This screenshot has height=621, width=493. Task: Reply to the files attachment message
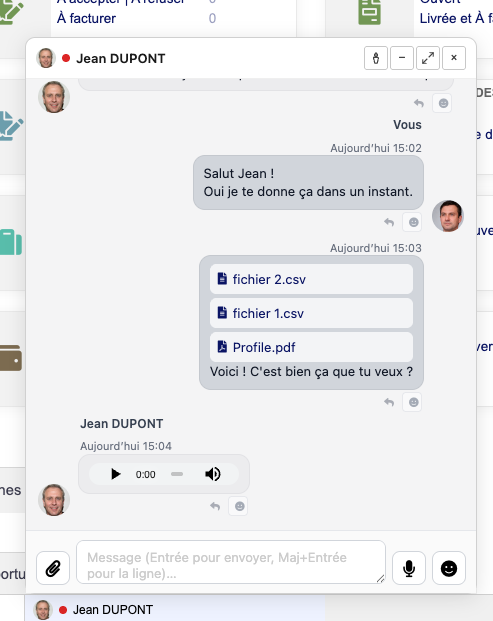tap(389, 402)
